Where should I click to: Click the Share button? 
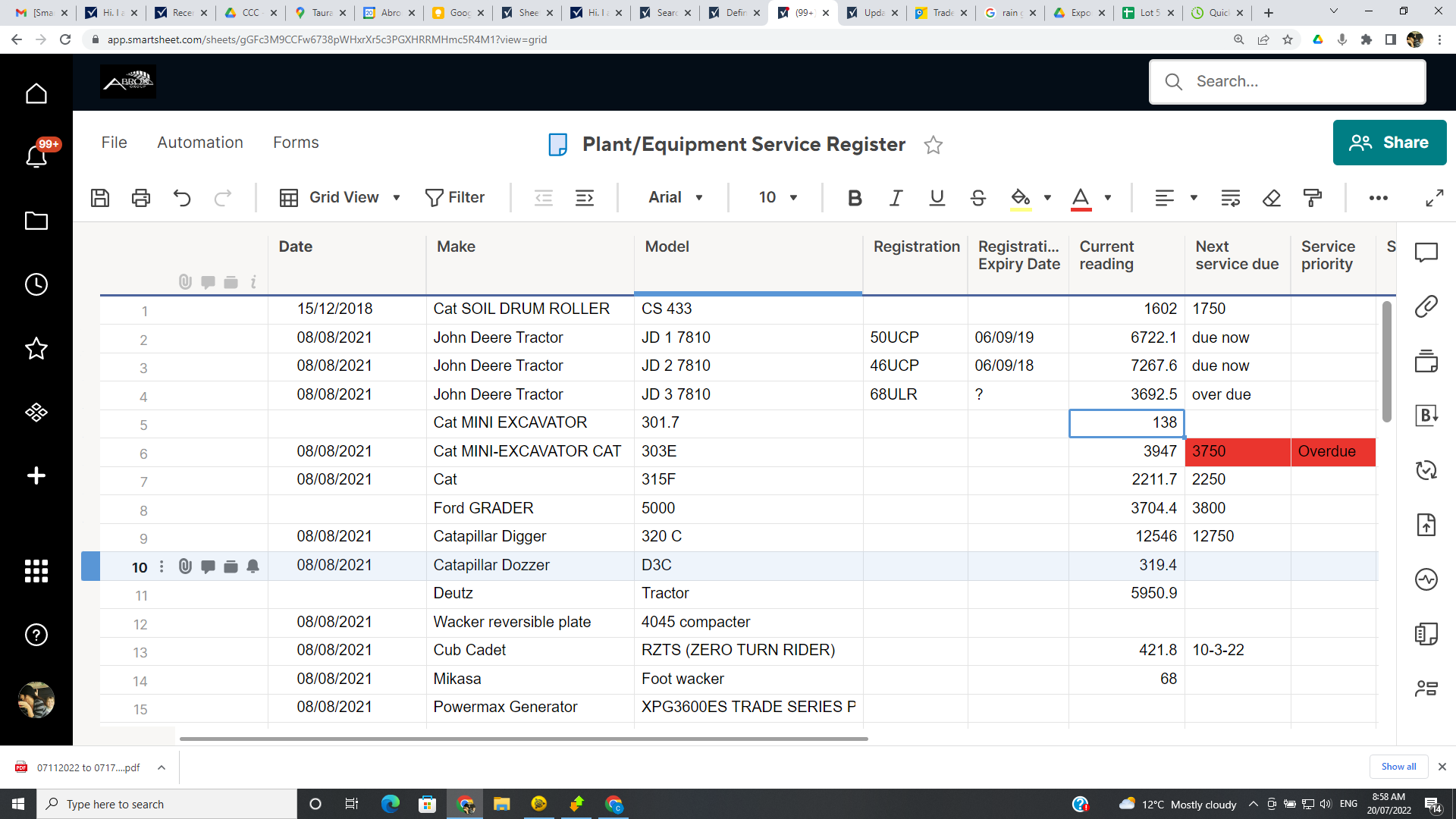click(1389, 143)
